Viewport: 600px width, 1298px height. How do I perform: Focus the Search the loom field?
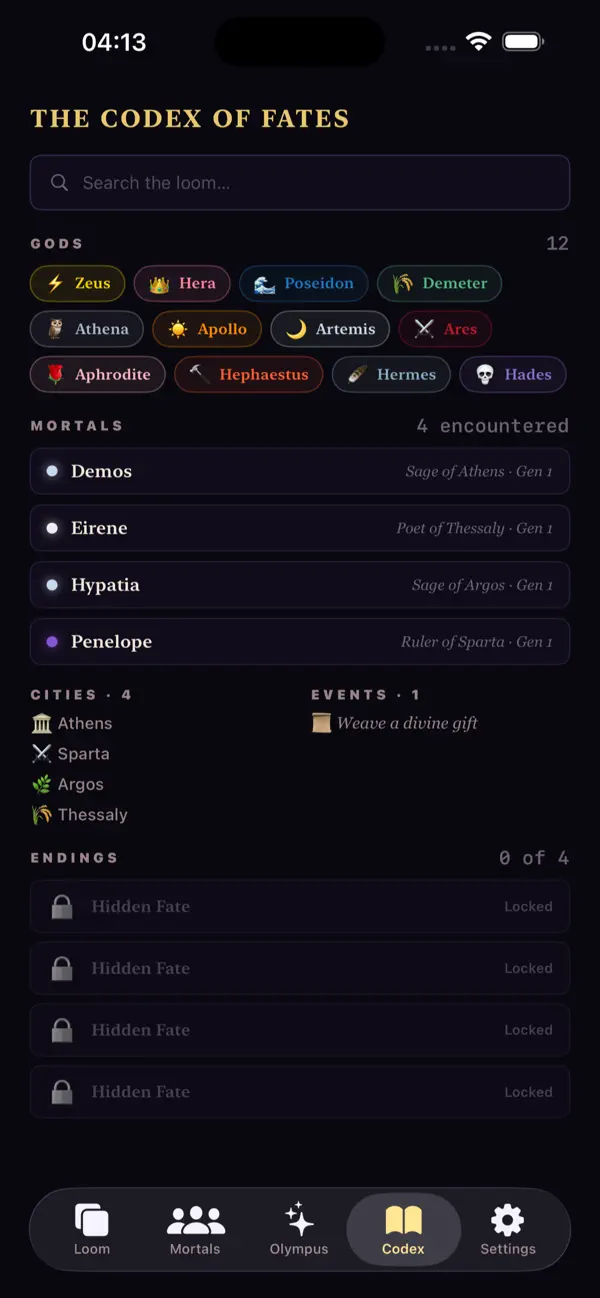pos(300,183)
